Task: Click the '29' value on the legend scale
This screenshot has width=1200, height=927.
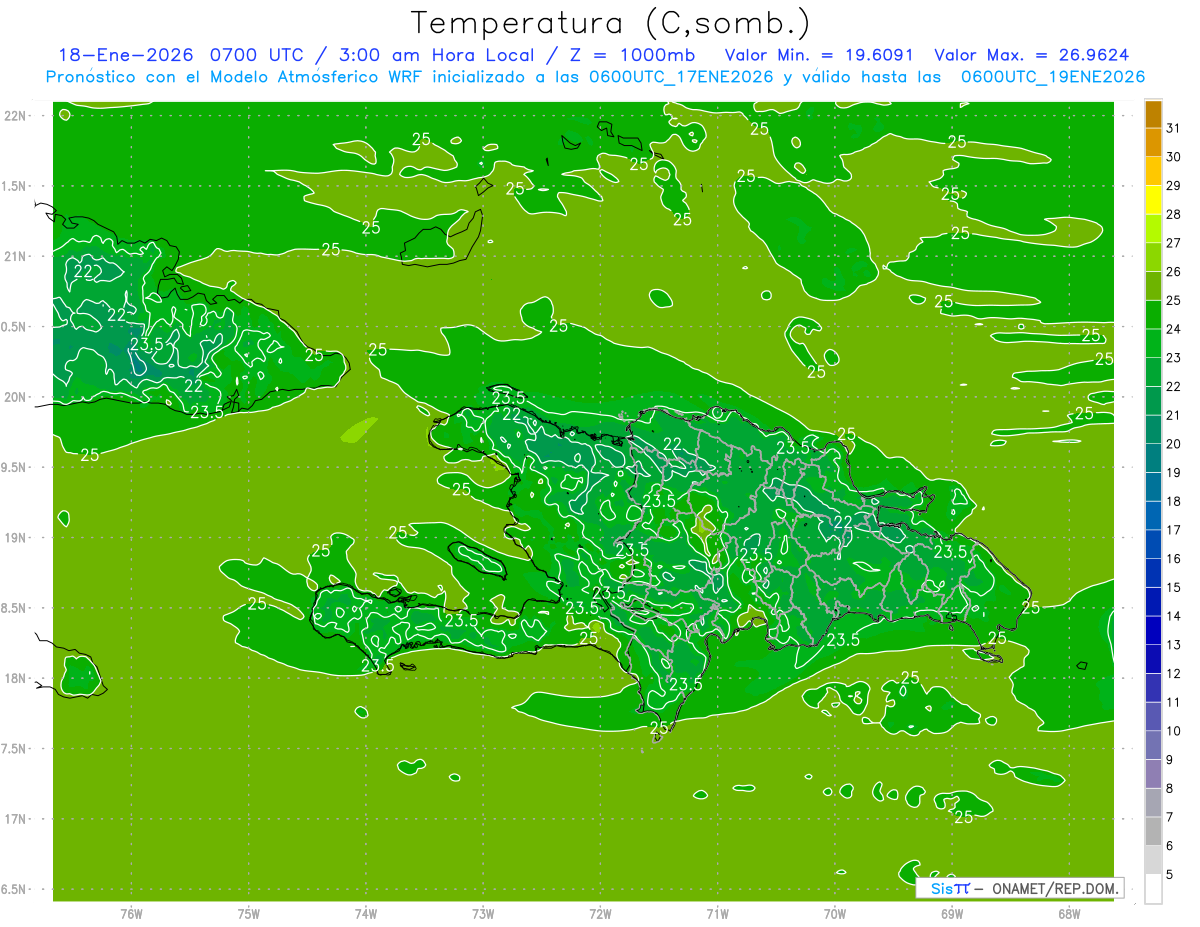Action: [1174, 185]
